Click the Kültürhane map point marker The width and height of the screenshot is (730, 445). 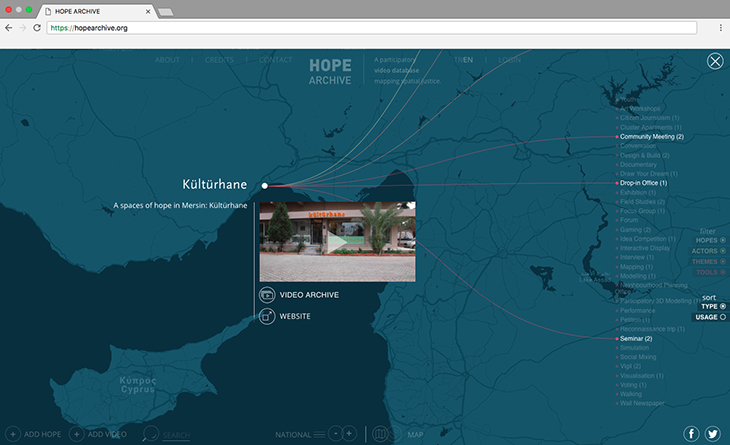click(264, 186)
